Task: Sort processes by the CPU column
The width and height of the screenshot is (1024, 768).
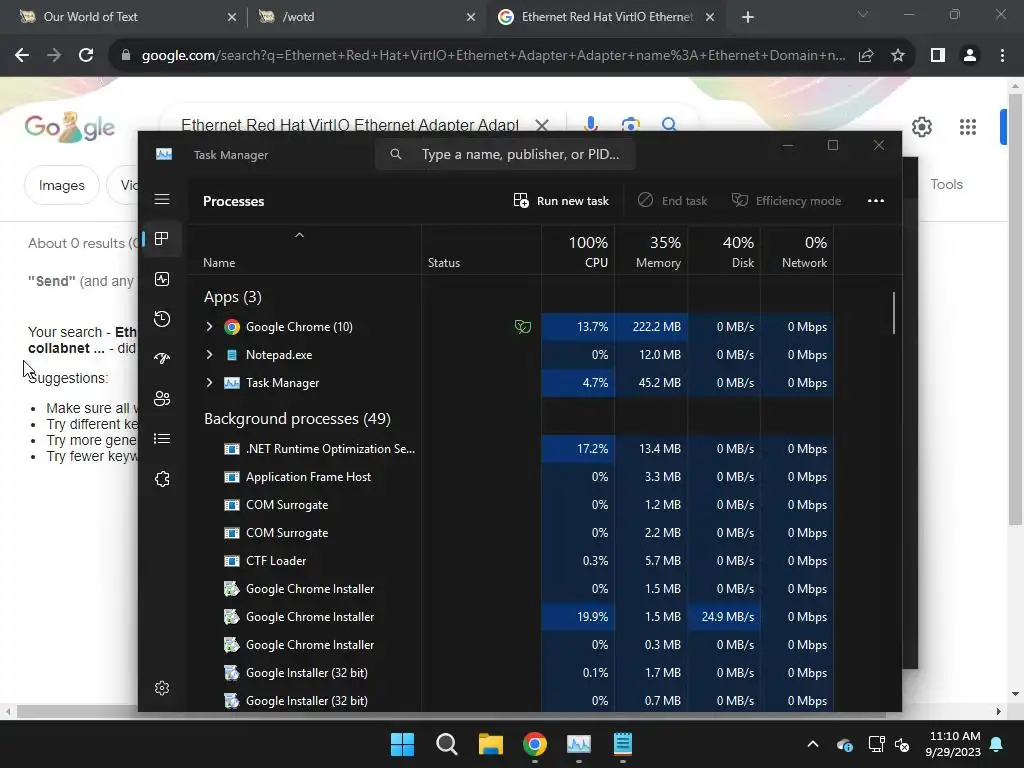Action: [578, 251]
